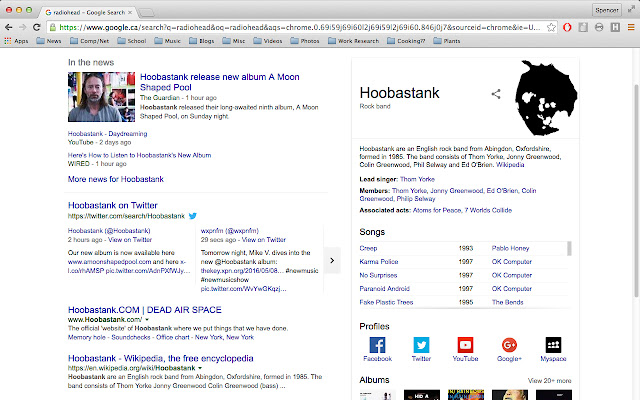Image resolution: width=640 pixels, height=400 pixels.
Task: Open the Twitter profile icon
Action: point(421,345)
